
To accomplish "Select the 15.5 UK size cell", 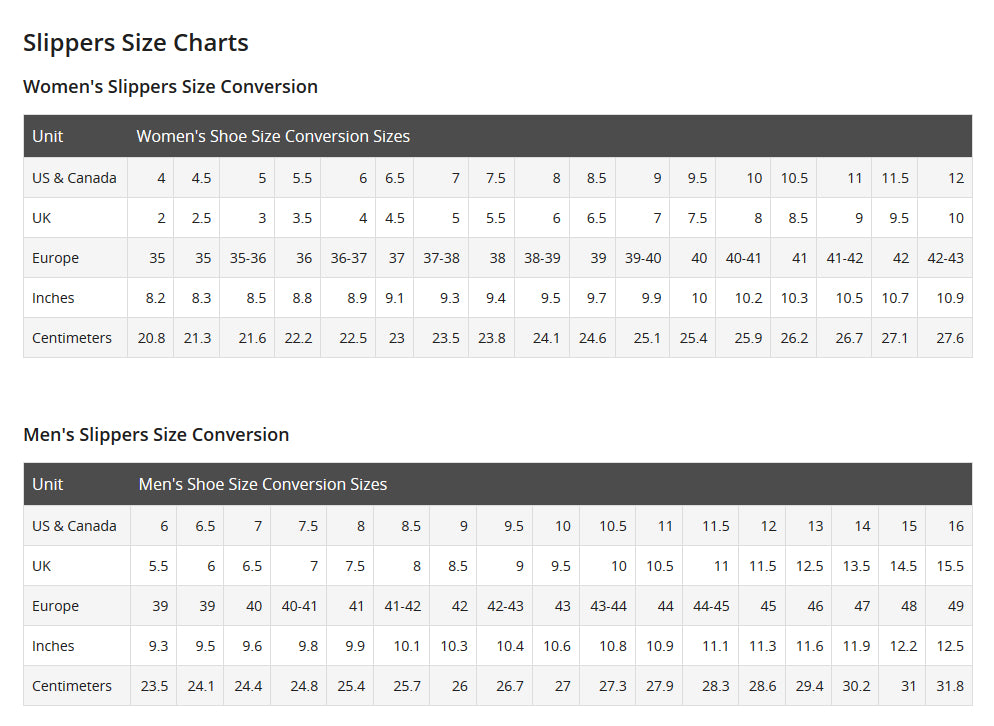I will tap(949, 566).
